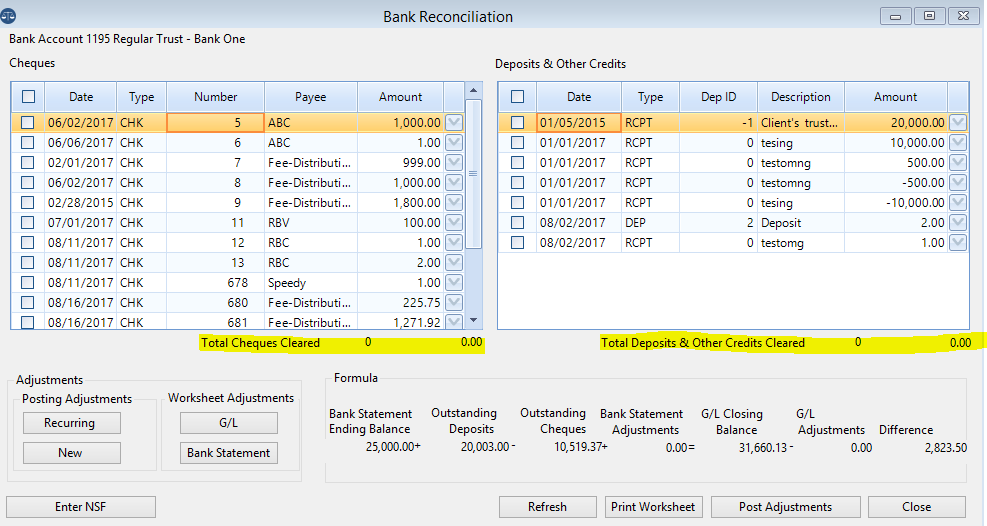Click the app scales icon in title bar

pyautogui.click(x=8, y=16)
